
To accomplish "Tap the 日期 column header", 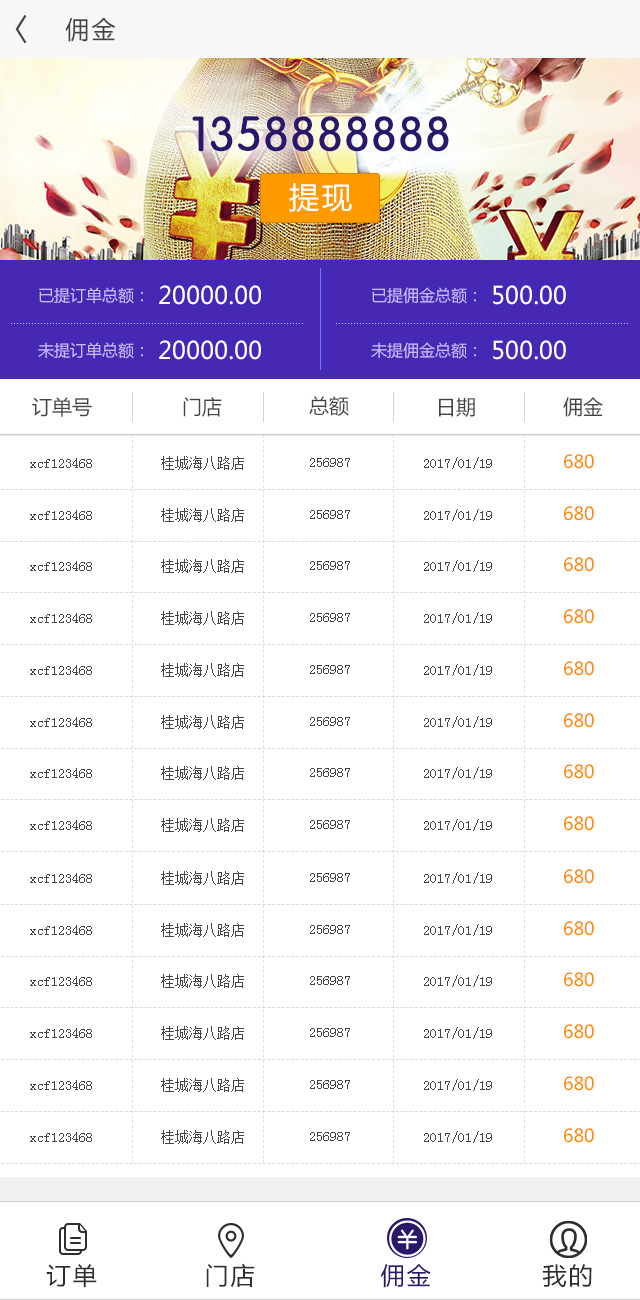I will click(457, 407).
